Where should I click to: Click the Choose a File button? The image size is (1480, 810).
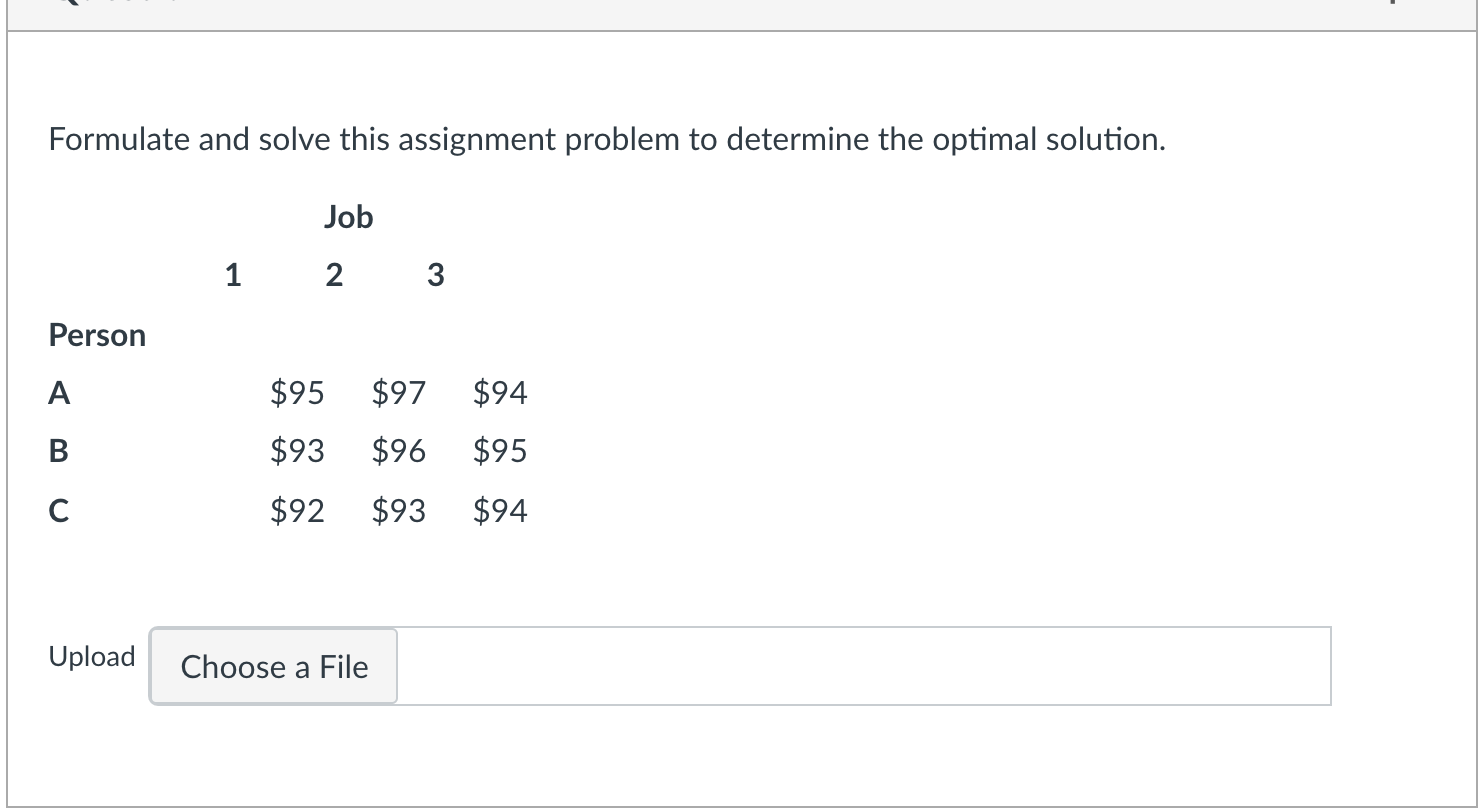[x=272, y=667]
